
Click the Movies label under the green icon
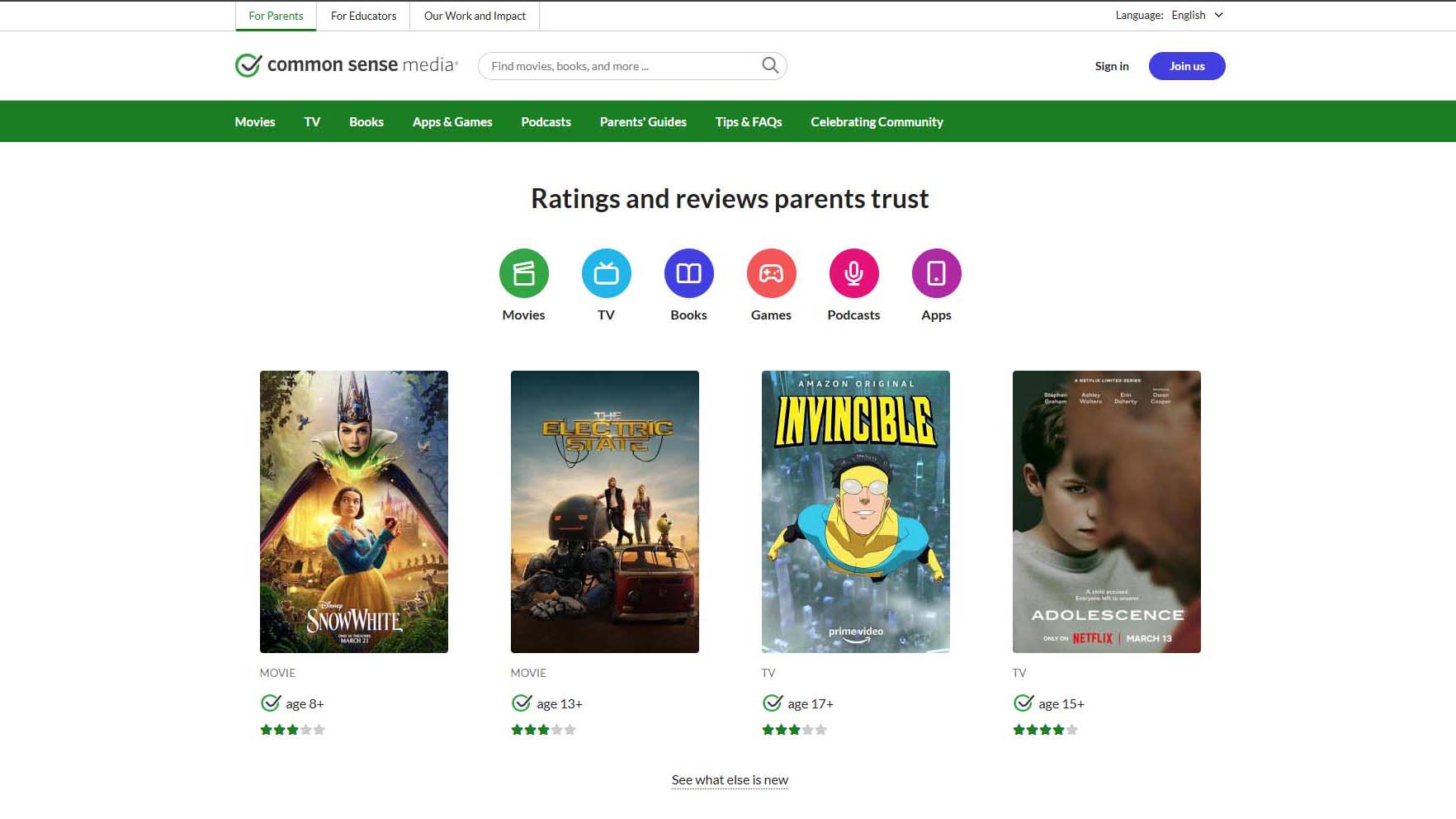(523, 315)
